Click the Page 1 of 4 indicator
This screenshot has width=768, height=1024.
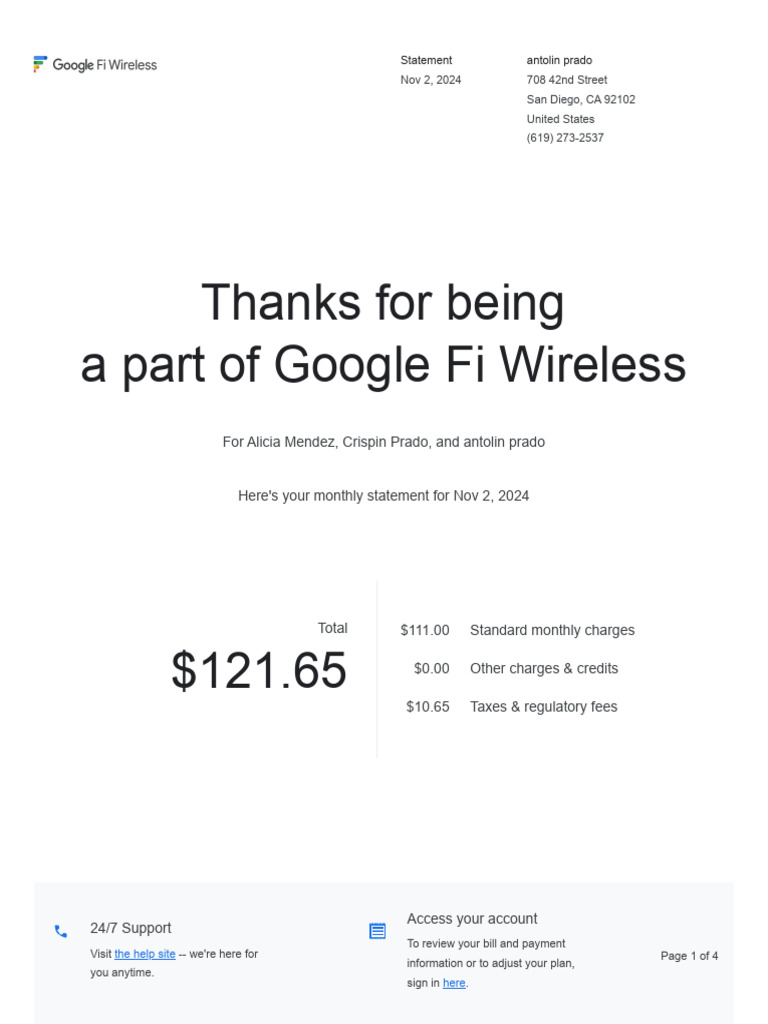tap(689, 956)
